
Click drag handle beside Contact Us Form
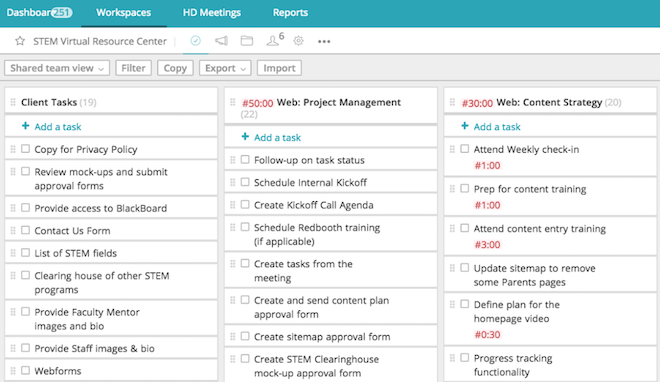pos(13,230)
